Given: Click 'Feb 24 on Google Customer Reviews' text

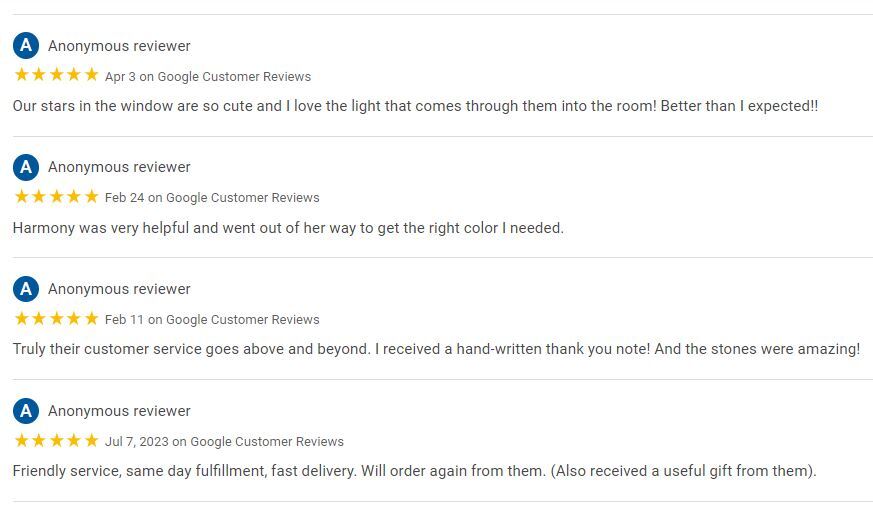Looking at the screenshot, I should 212,198.
